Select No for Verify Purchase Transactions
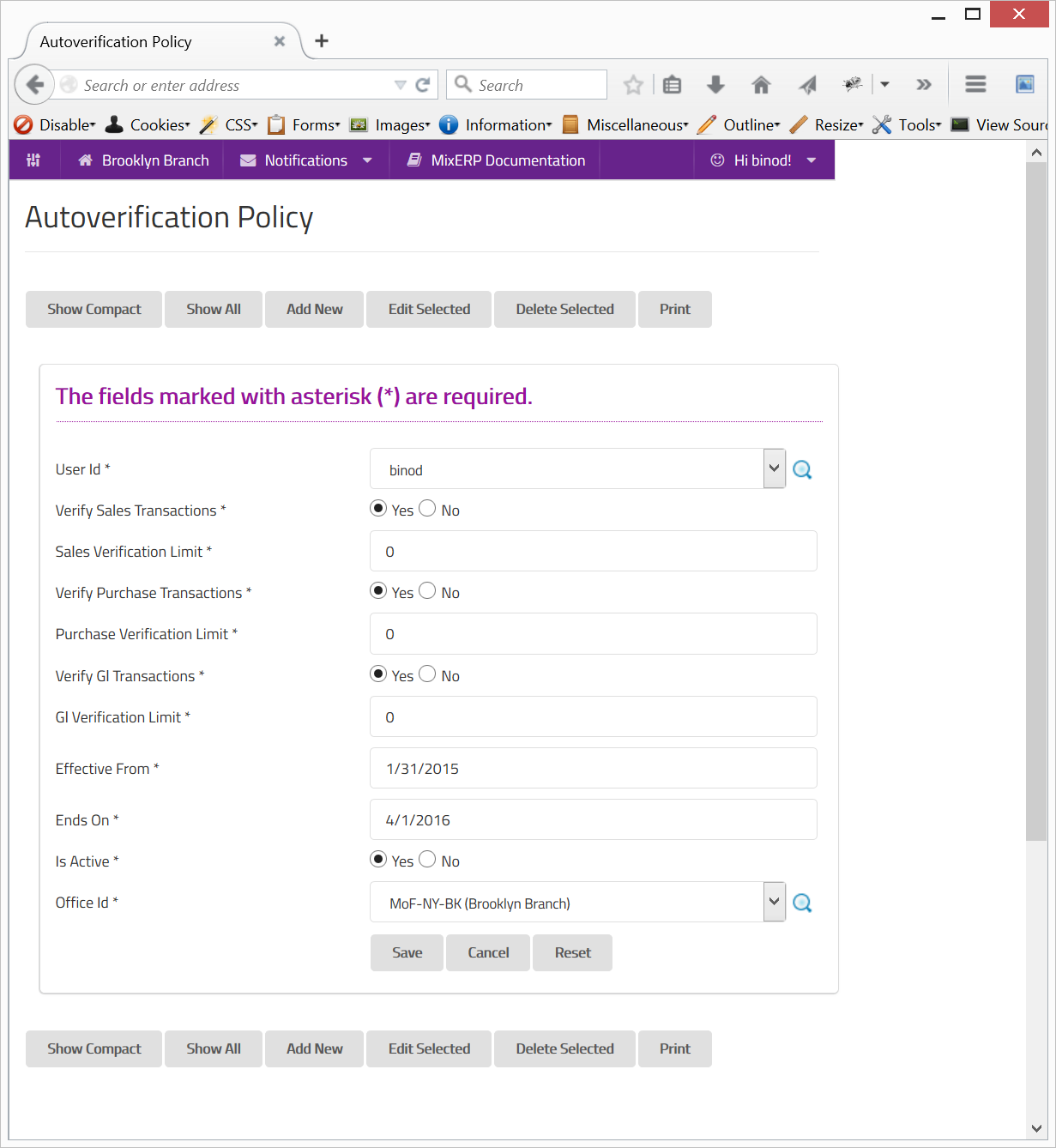This screenshot has width=1056, height=1148. [x=428, y=591]
